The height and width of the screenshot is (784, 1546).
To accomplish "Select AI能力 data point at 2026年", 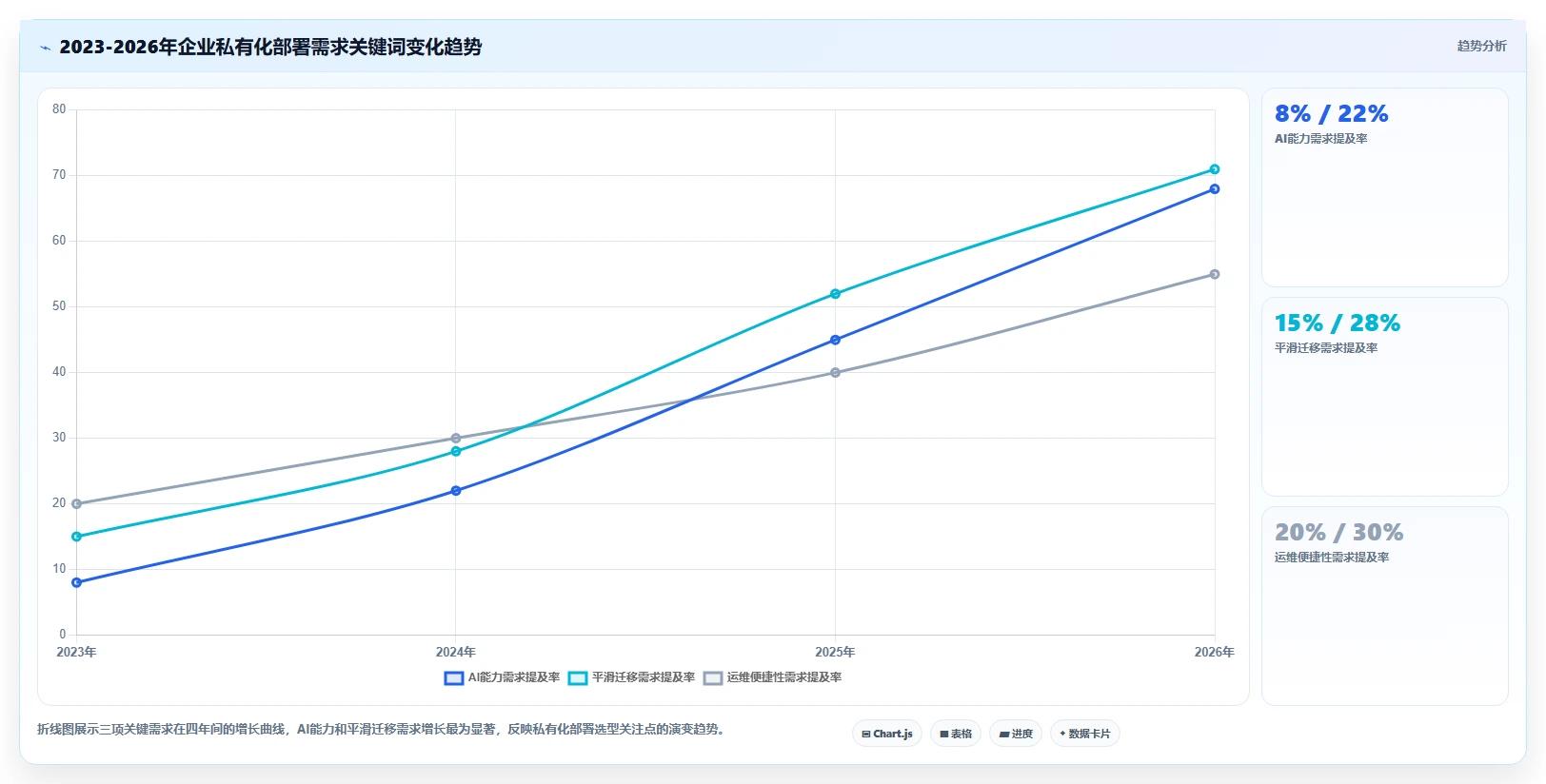I will [x=1215, y=189].
